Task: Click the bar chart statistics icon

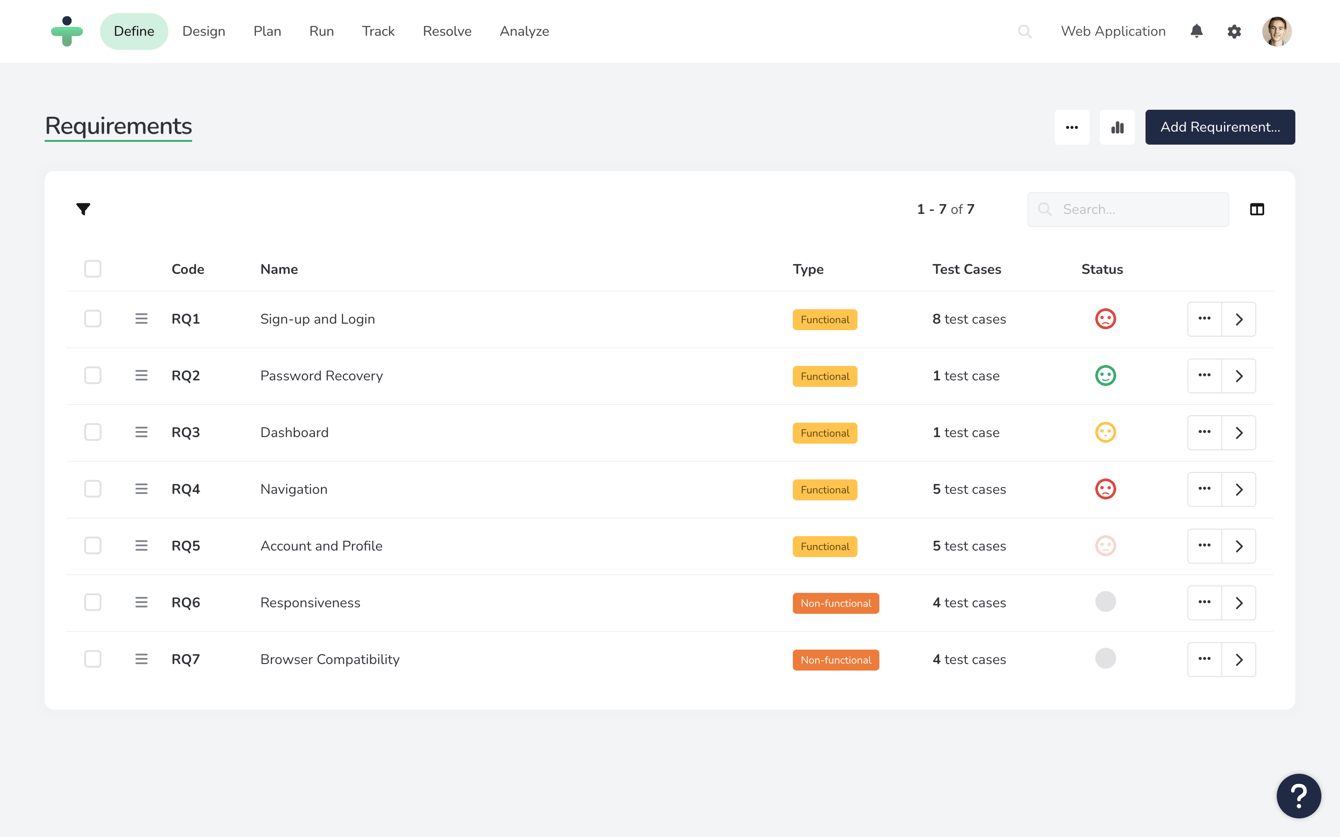Action: click(1117, 127)
